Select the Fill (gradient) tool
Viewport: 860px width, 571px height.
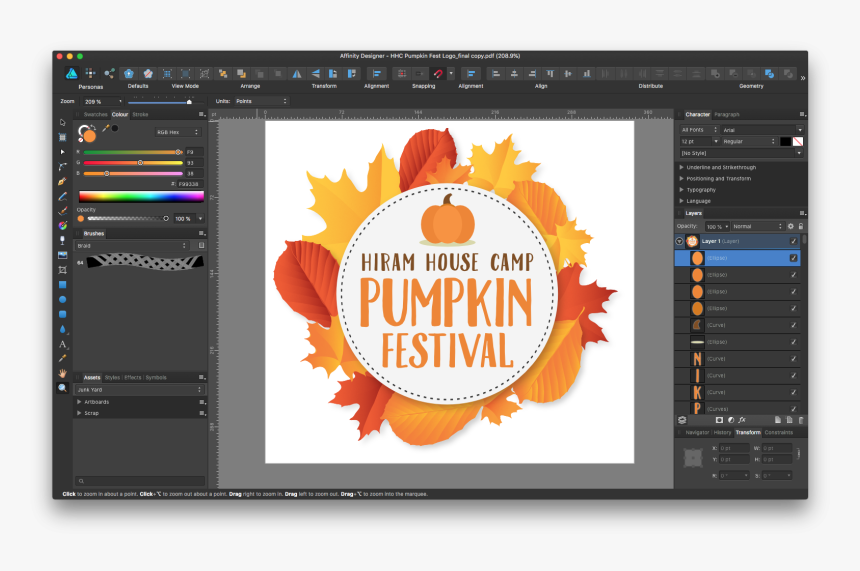point(63,225)
